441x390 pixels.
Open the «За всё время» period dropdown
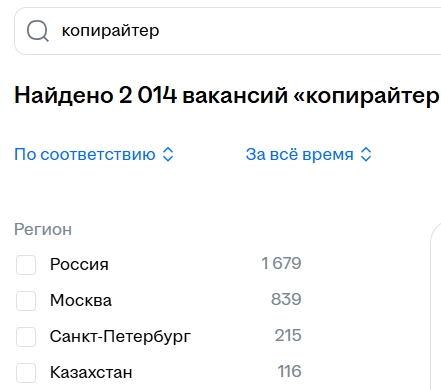[x=309, y=154]
